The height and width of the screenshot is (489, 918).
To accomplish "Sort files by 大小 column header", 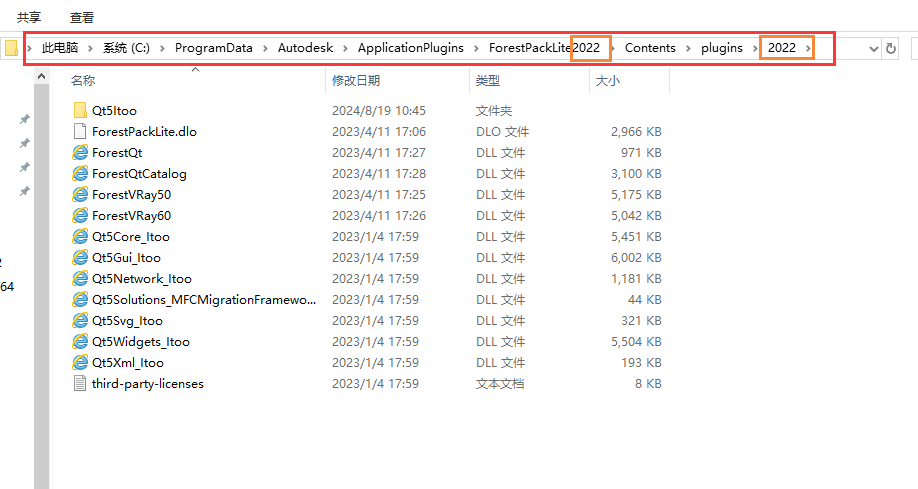I will pyautogui.click(x=608, y=81).
